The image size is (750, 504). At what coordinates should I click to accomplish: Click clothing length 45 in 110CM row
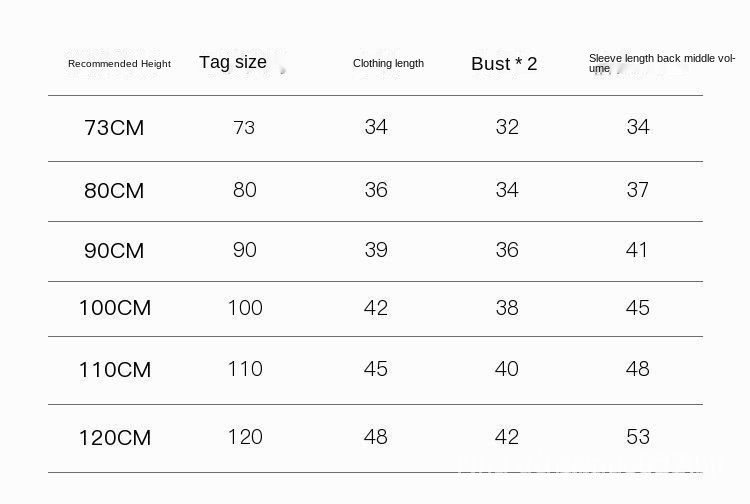click(376, 369)
